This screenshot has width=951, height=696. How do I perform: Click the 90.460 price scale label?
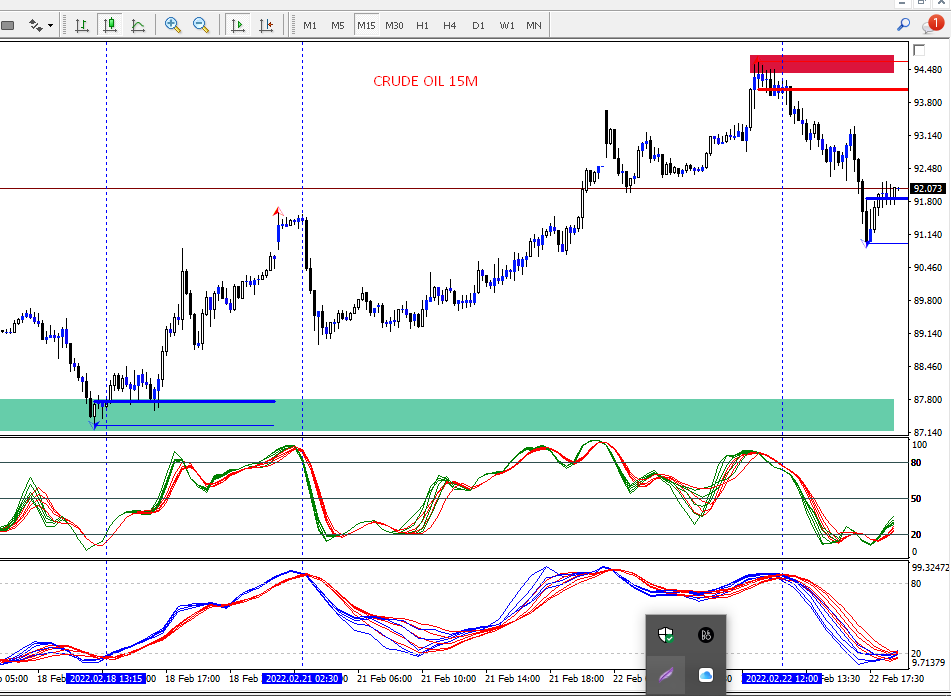tap(928, 267)
